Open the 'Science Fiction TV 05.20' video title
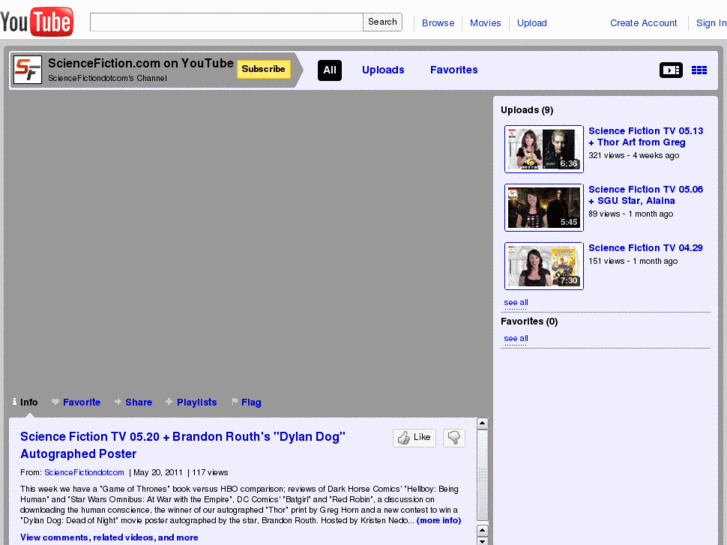 tap(183, 445)
